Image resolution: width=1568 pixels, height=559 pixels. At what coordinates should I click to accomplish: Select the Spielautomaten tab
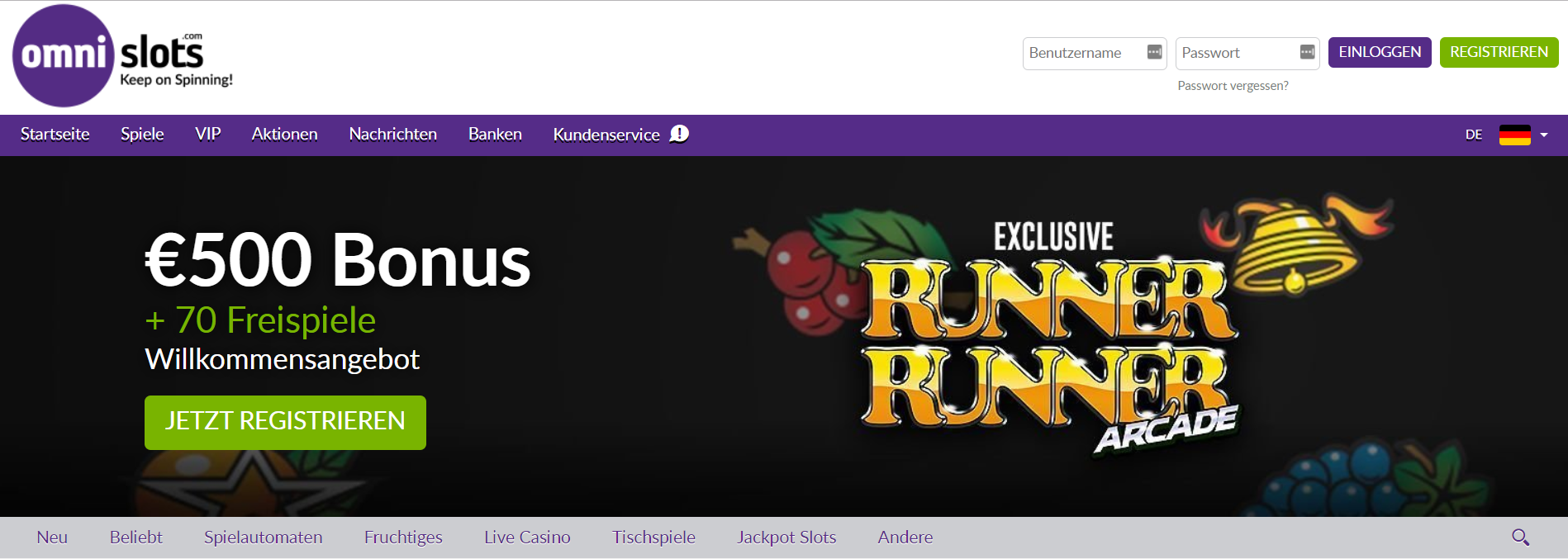pyautogui.click(x=264, y=538)
